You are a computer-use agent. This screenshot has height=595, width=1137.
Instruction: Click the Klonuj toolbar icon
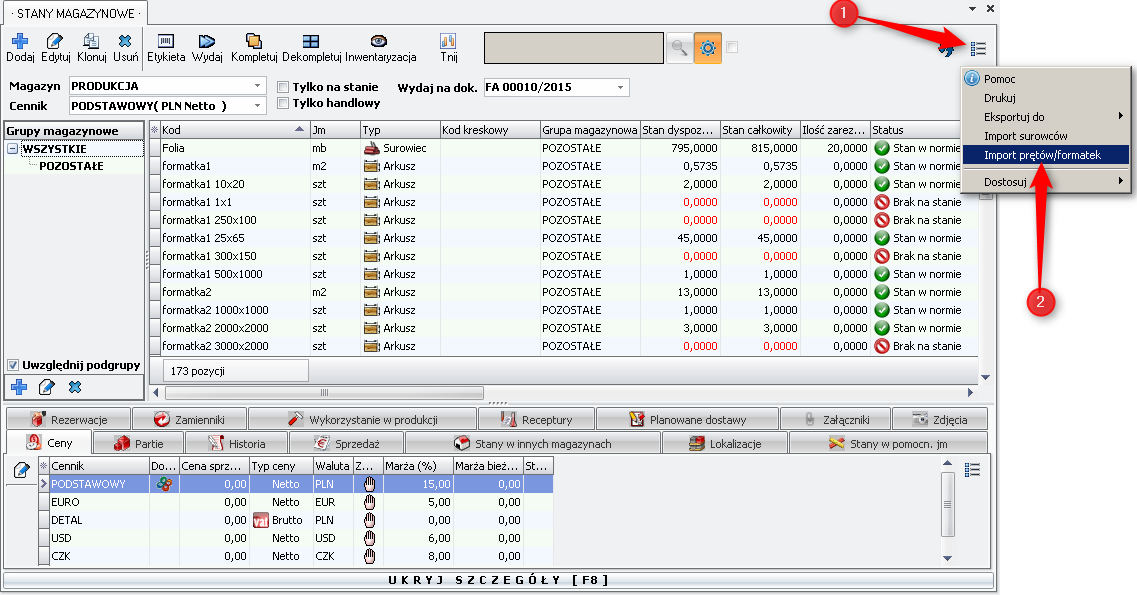[x=91, y=42]
